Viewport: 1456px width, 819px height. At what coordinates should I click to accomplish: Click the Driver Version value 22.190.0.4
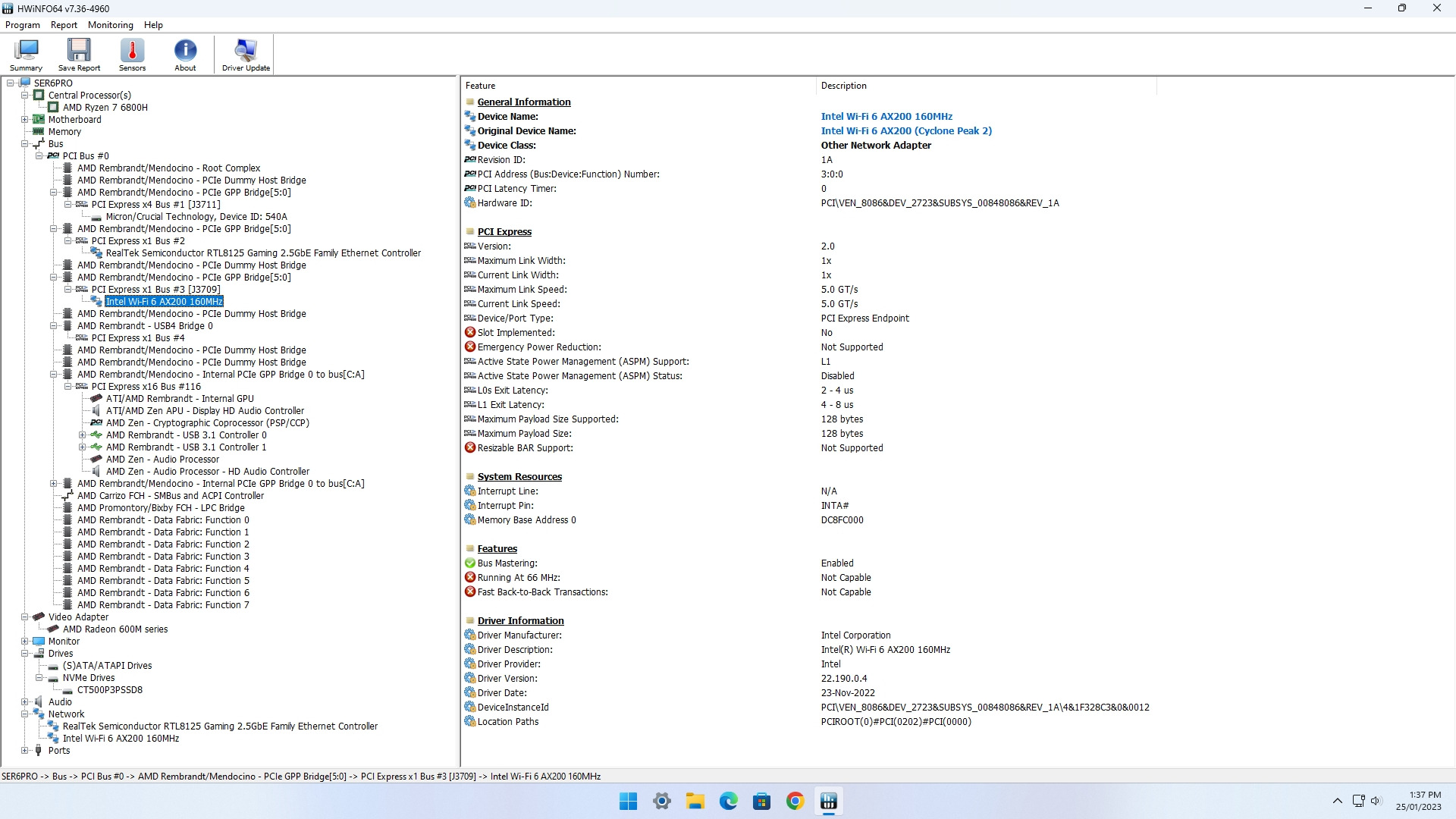[x=843, y=679]
